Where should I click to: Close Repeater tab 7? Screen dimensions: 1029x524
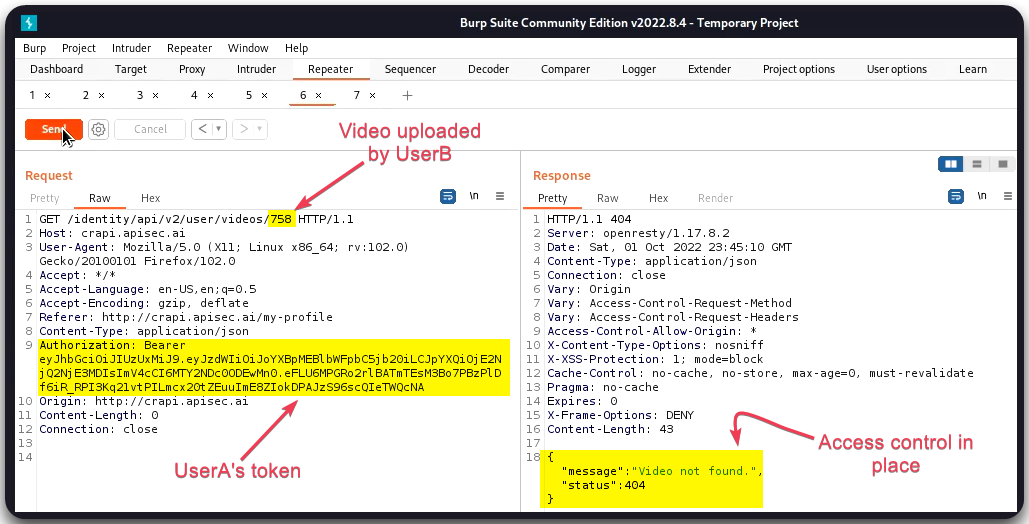[x=372, y=95]
